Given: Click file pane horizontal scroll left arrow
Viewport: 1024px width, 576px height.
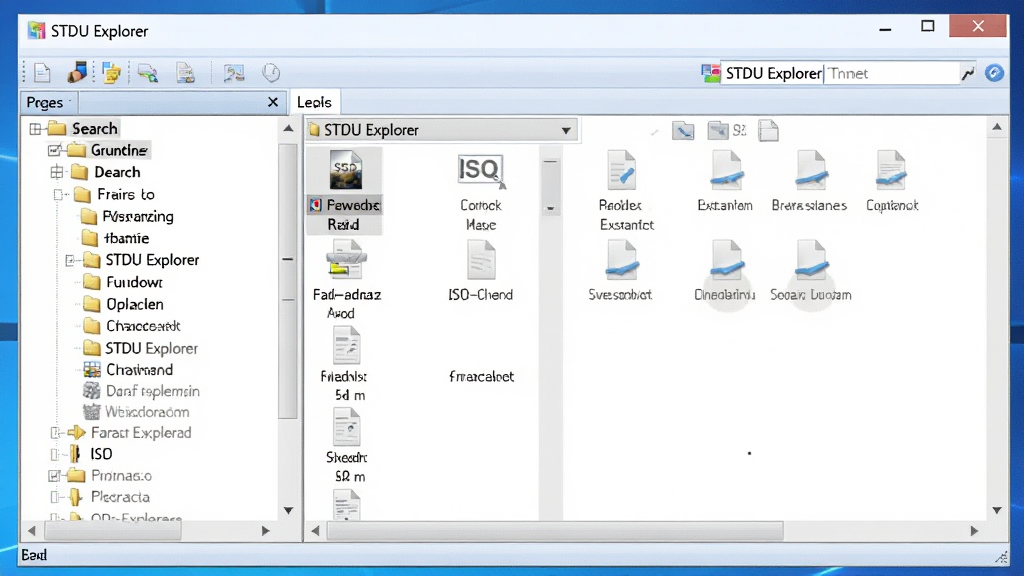Looking at the screenshot, I should click(315, 531).
